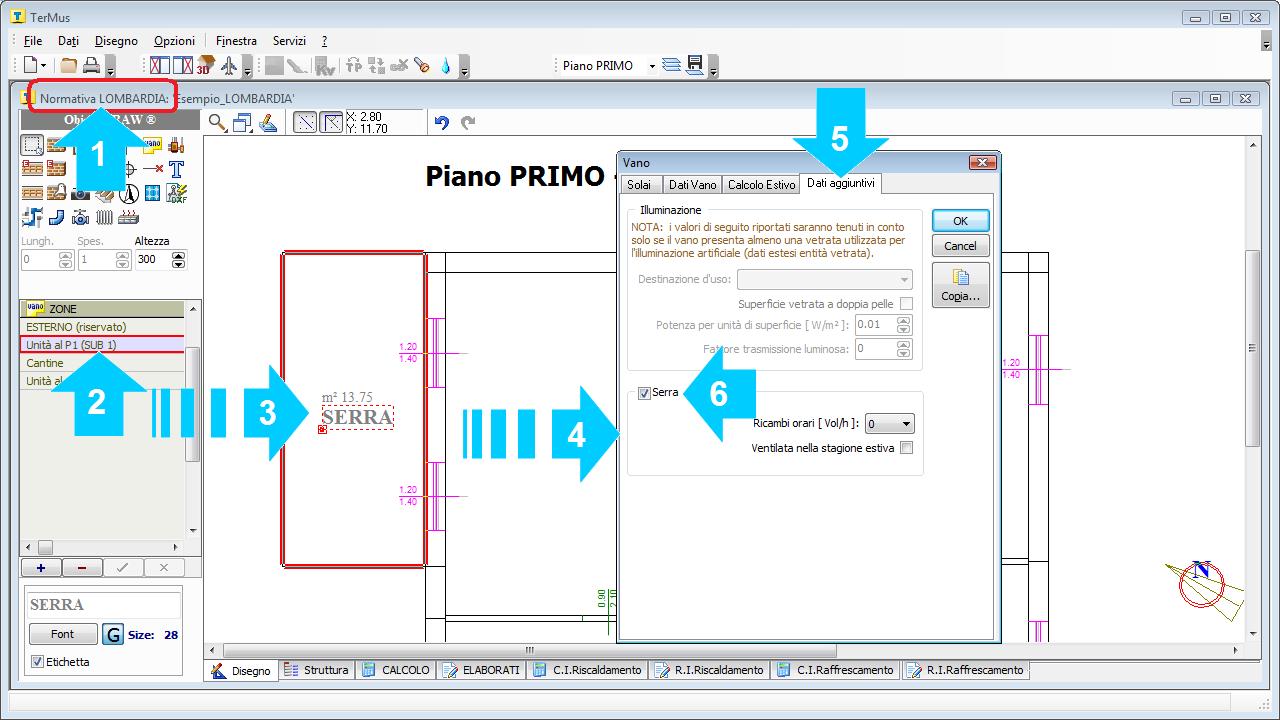Click the printer icon in toolbar
Image resolution: width=1280 pixels, height=720 pixels.
tap(91, 66)
